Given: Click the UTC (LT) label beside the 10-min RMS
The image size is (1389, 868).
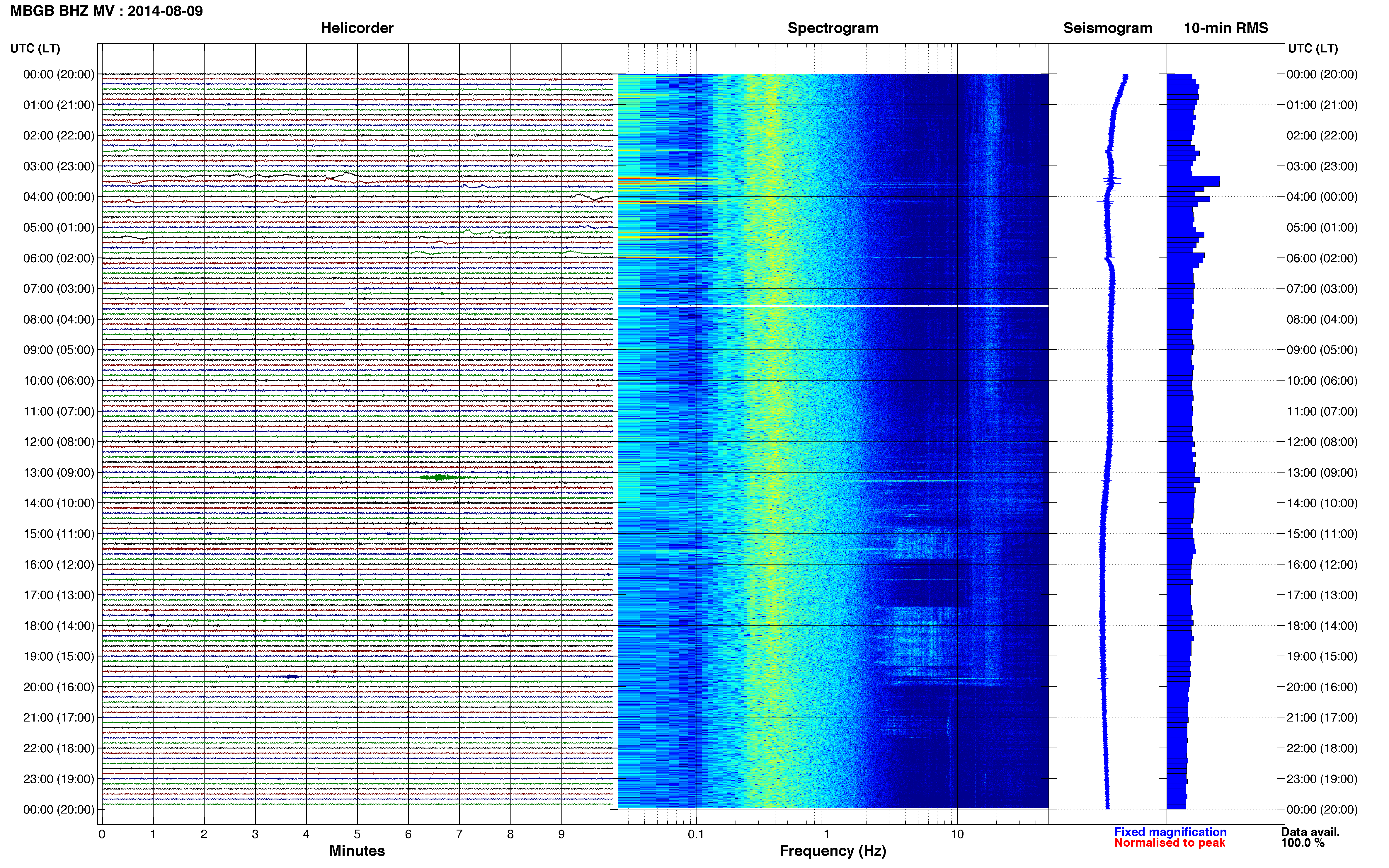Looking at the screenshot, I should [x=1313, y=48].
